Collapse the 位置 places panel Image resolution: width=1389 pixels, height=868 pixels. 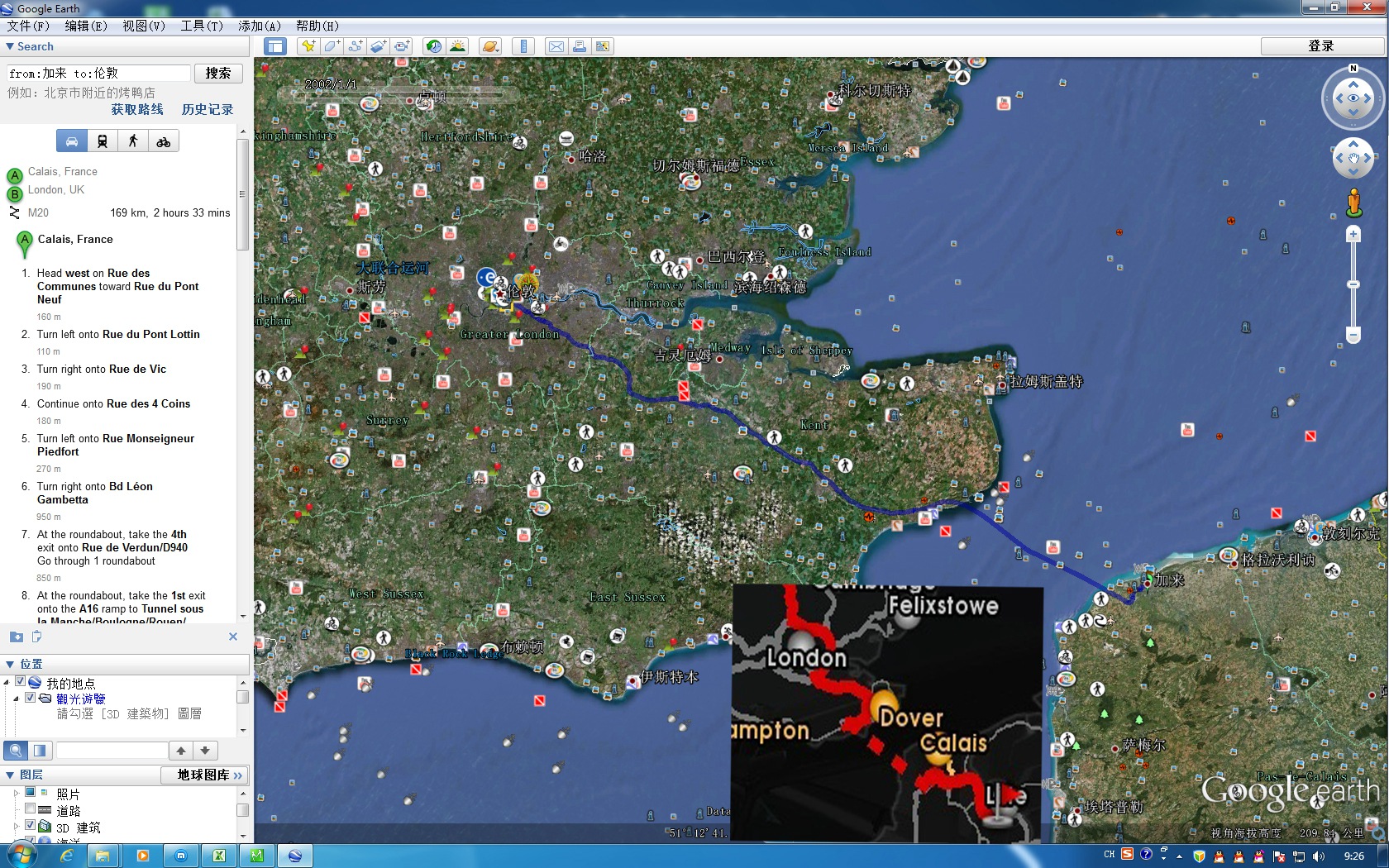(x=10, y=664)
